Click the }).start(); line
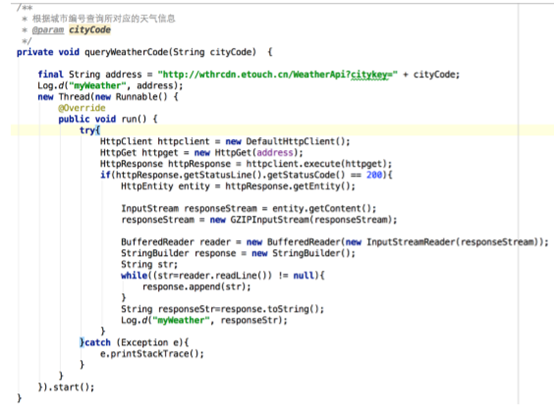 pos(66,387)
